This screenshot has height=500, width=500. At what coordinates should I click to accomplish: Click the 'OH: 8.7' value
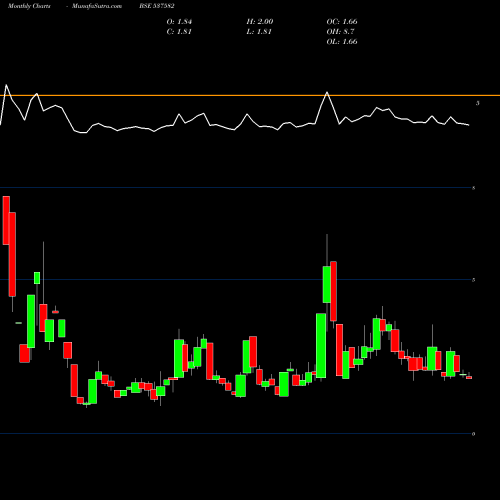coord(340,32)
